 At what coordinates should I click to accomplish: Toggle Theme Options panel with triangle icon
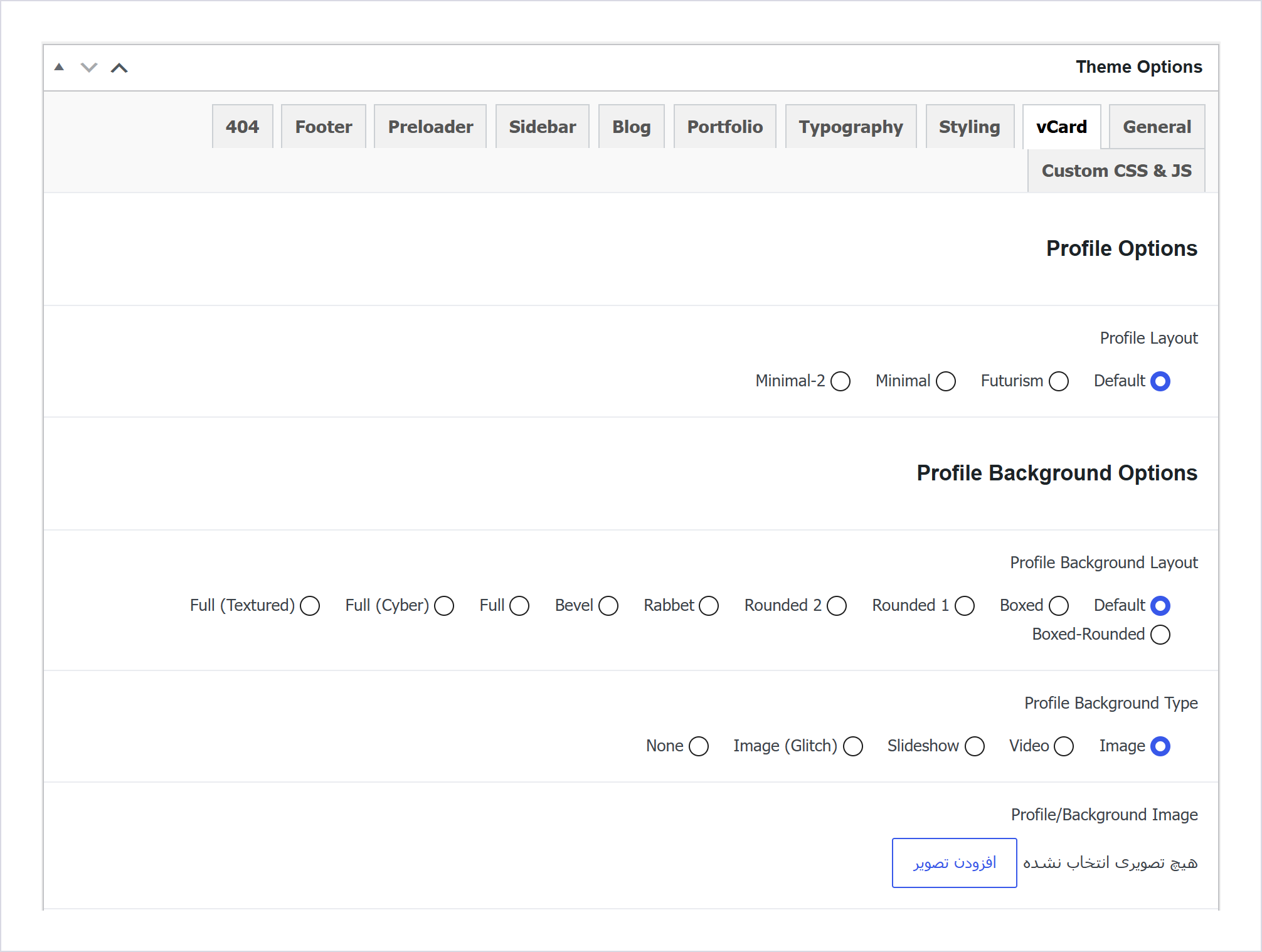pyautogui.click(x=59, y=67)
